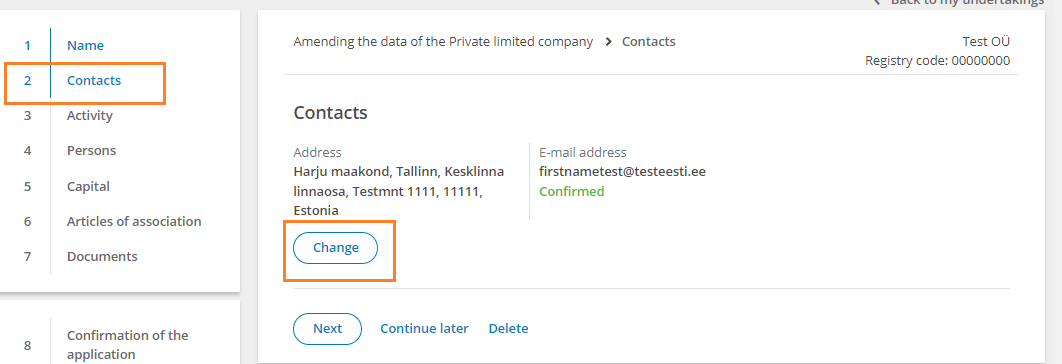1062x364 pixels.
Task: Choose Continue later link
Action: coord(424,329)
